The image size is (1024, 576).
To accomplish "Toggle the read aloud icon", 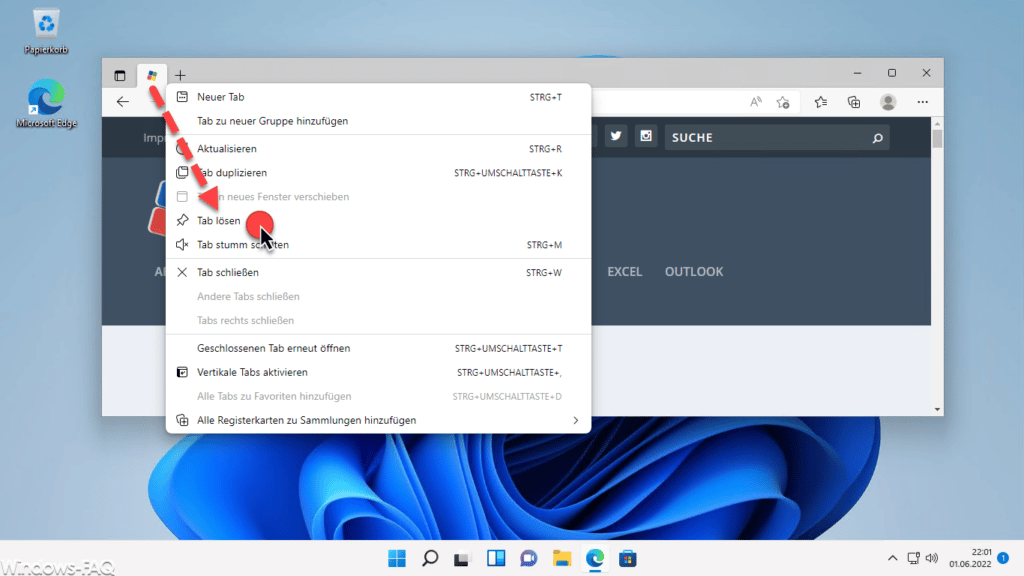I will click(x=756, y=102).
